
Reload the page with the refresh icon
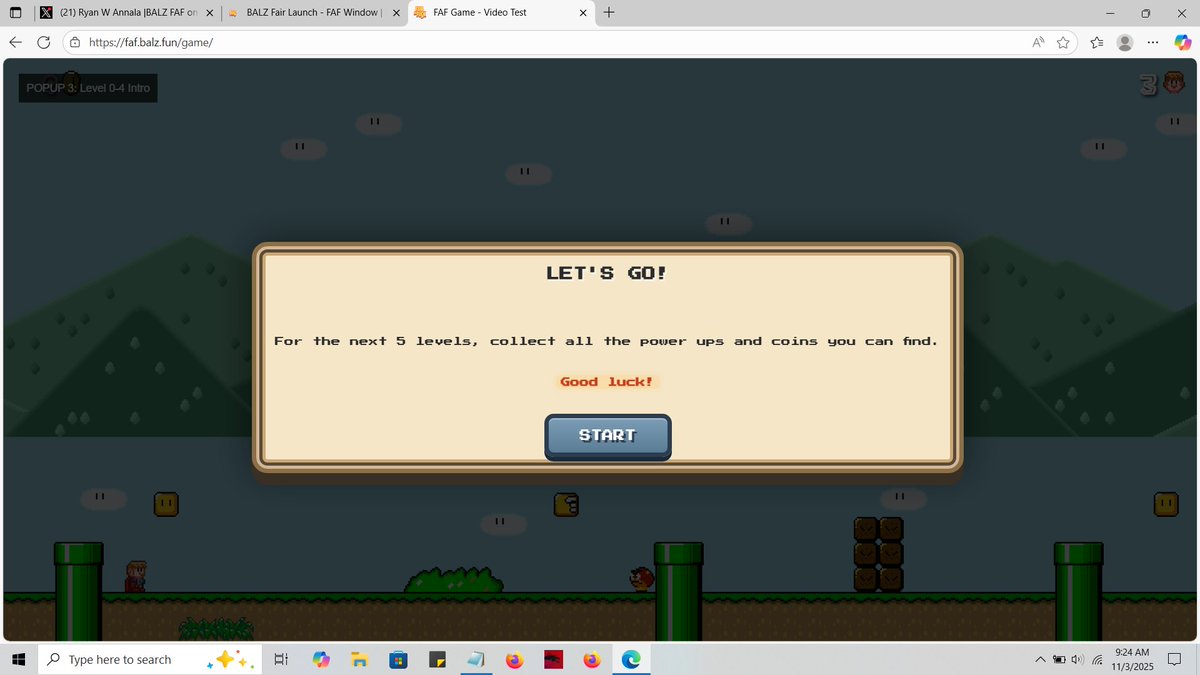point(44,42)
